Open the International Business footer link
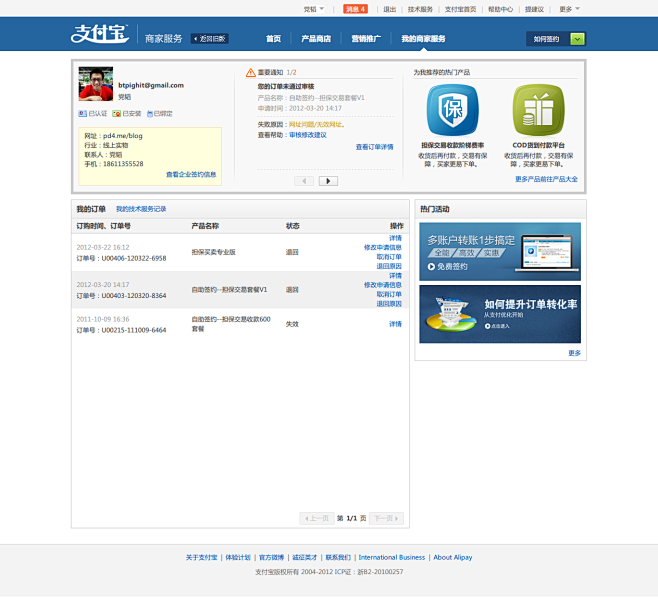 (x=392, y=558)
